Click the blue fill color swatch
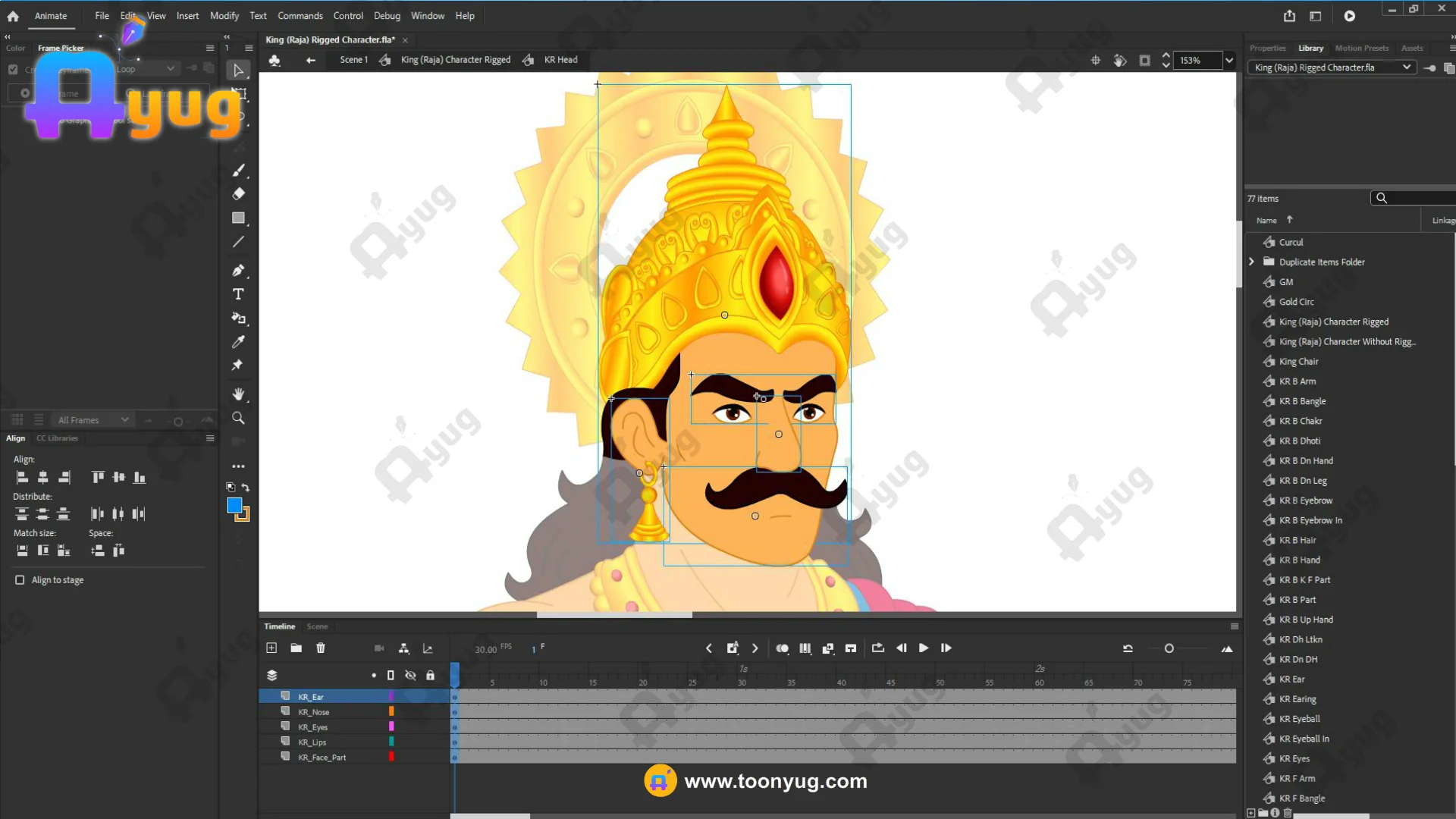Viewport: 1456px width, 819px height. tap(234, 505)
